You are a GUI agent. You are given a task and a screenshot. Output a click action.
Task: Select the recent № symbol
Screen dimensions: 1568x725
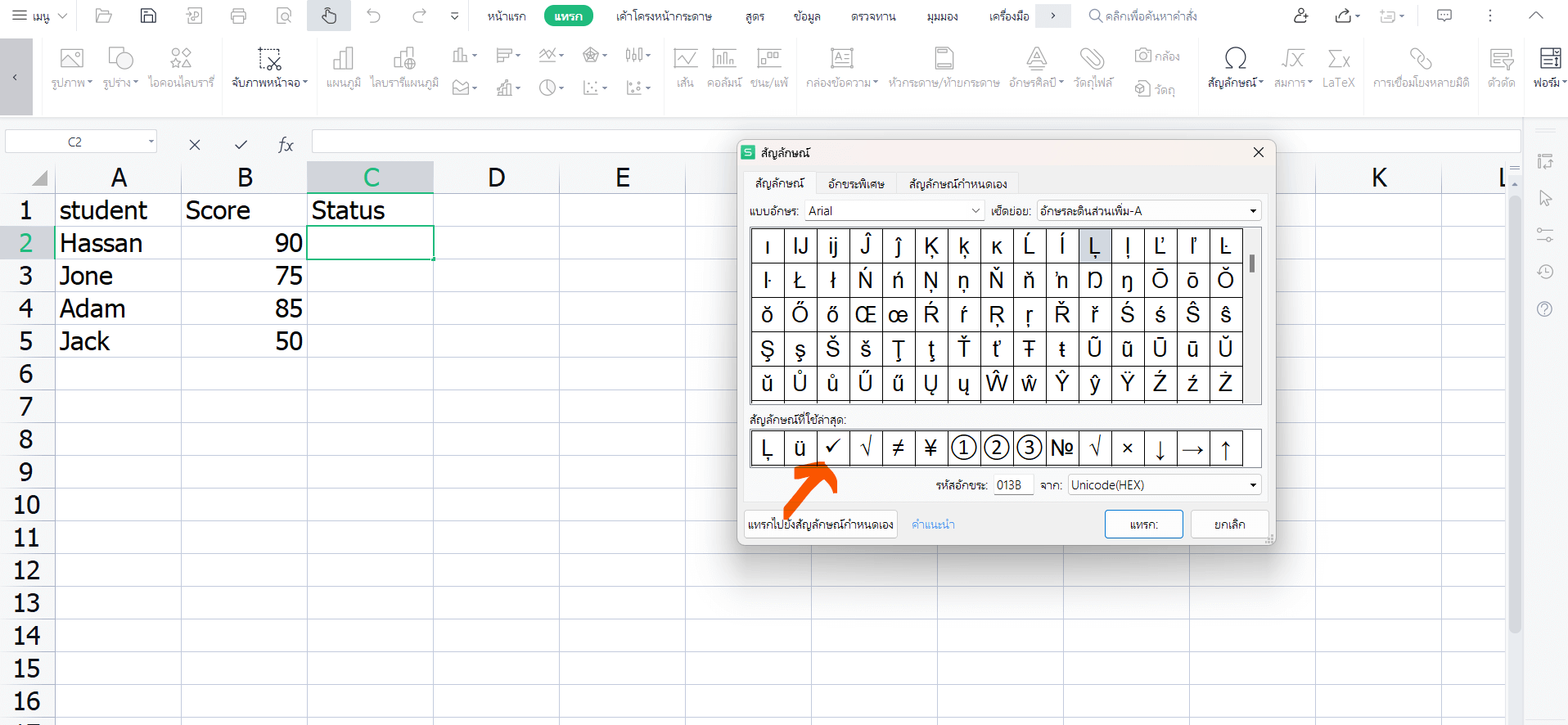1062,448
